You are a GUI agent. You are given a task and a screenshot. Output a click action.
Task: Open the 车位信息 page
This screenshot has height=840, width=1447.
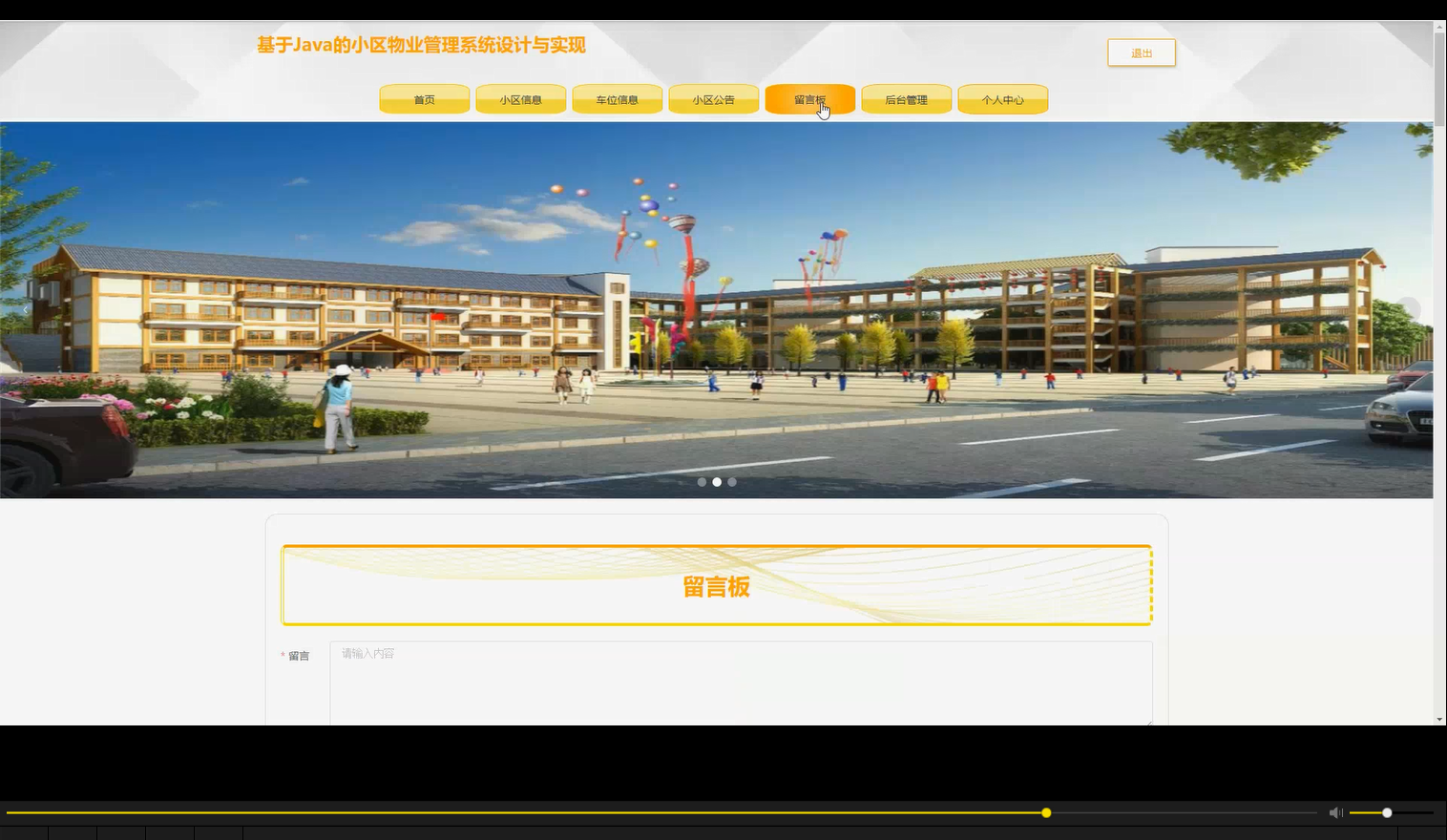(617, 99)
